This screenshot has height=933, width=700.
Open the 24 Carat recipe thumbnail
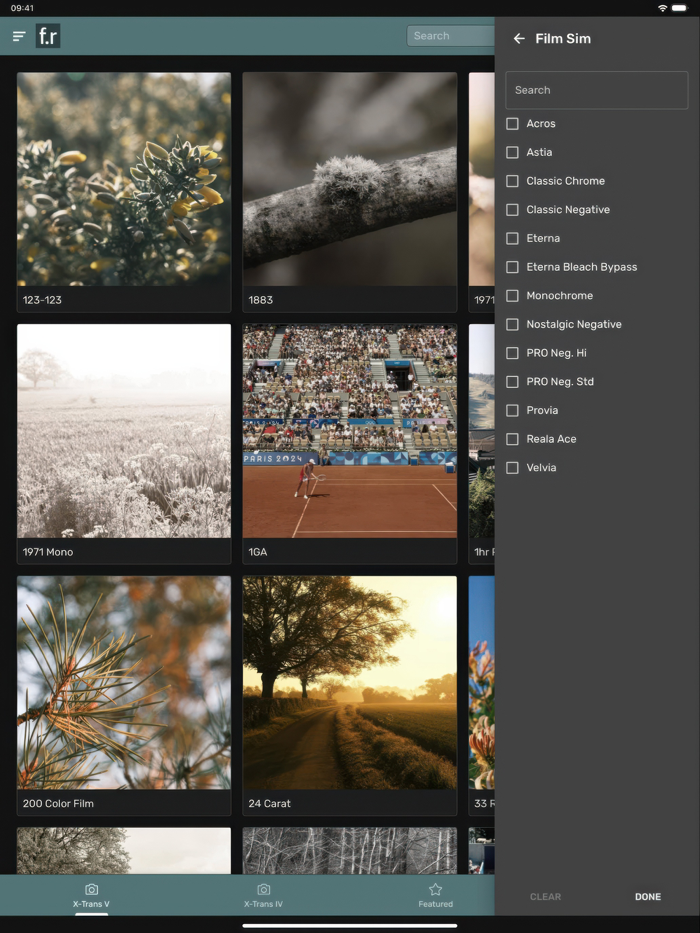[349, 682]
